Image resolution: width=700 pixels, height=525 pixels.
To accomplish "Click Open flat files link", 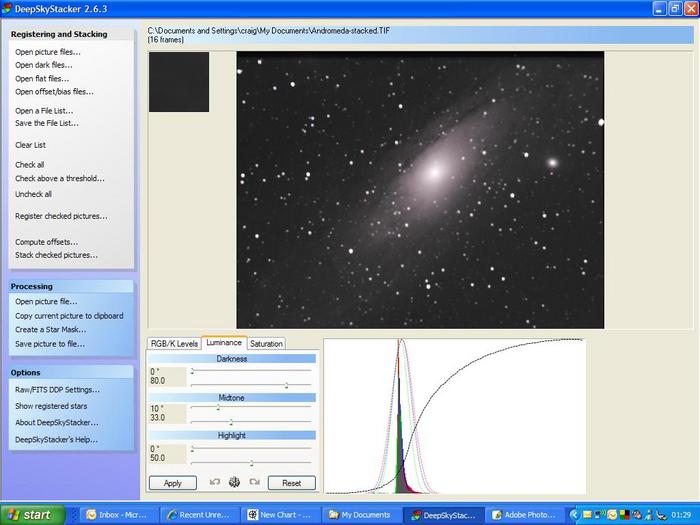I will (x=42, y=79).
